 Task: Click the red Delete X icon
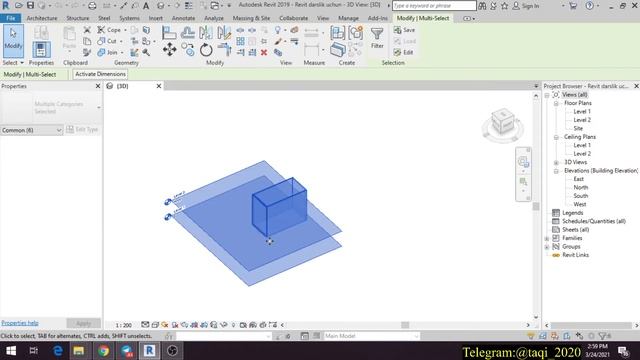[264, 52]
